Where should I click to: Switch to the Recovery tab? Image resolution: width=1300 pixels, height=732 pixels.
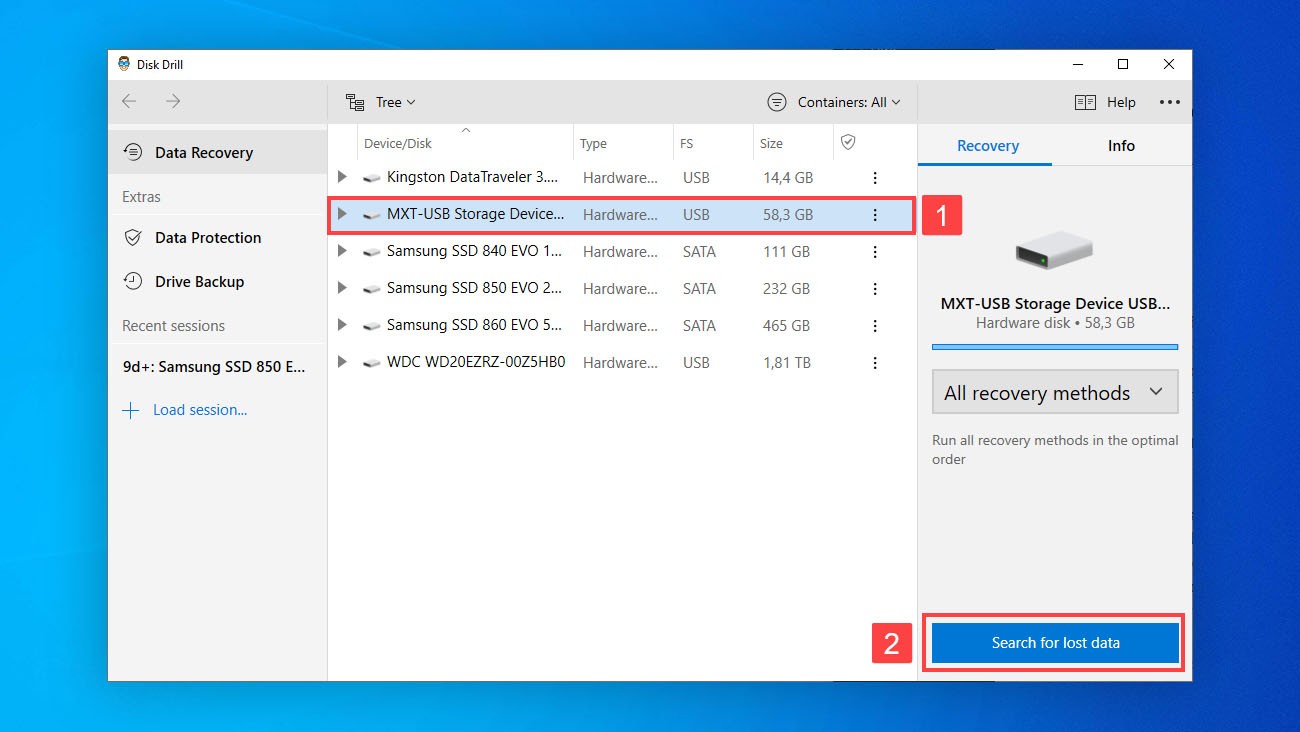coord(987,146)
